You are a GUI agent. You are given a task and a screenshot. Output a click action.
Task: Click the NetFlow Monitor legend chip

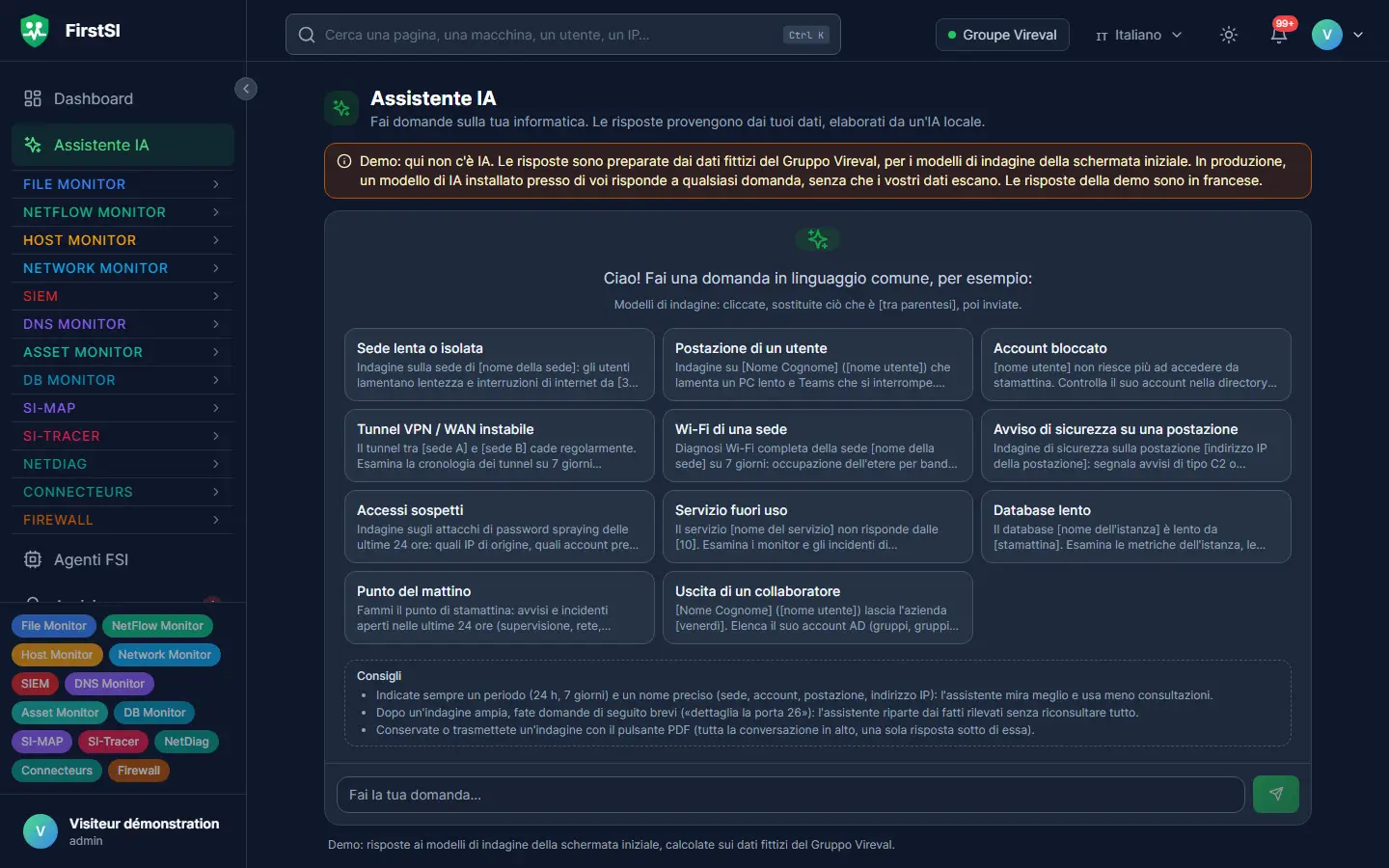(x=157, y=626)
